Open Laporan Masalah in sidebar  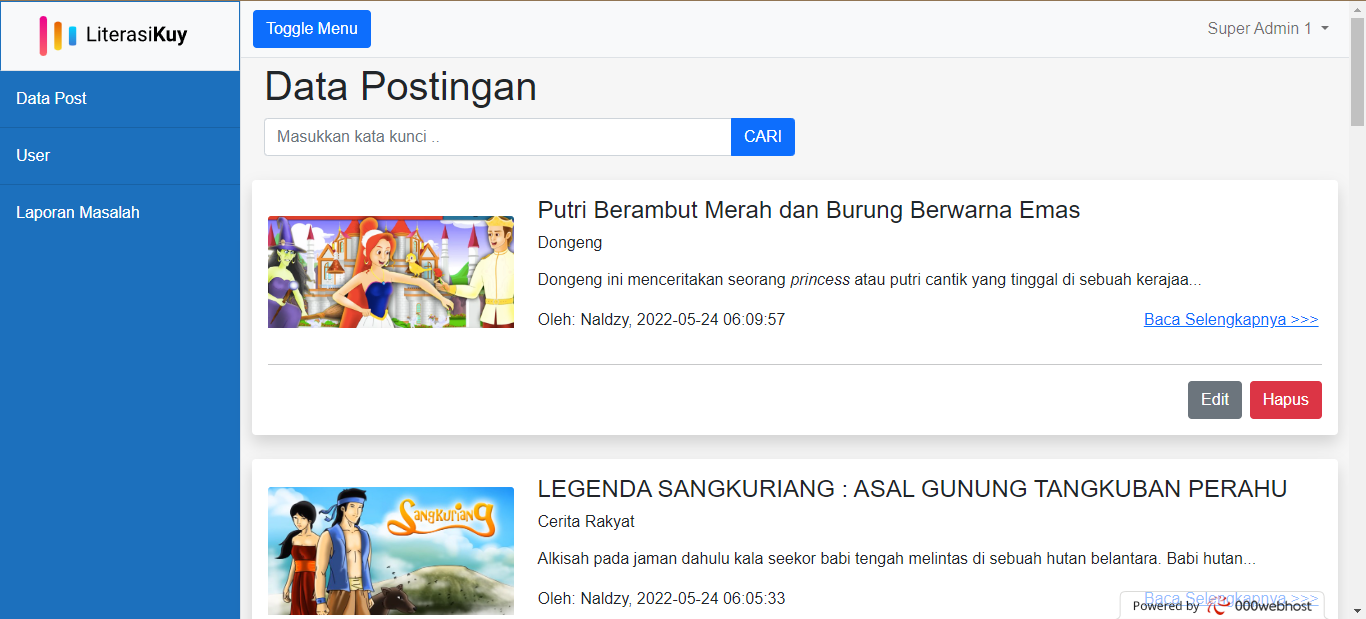tap(120, 213)
